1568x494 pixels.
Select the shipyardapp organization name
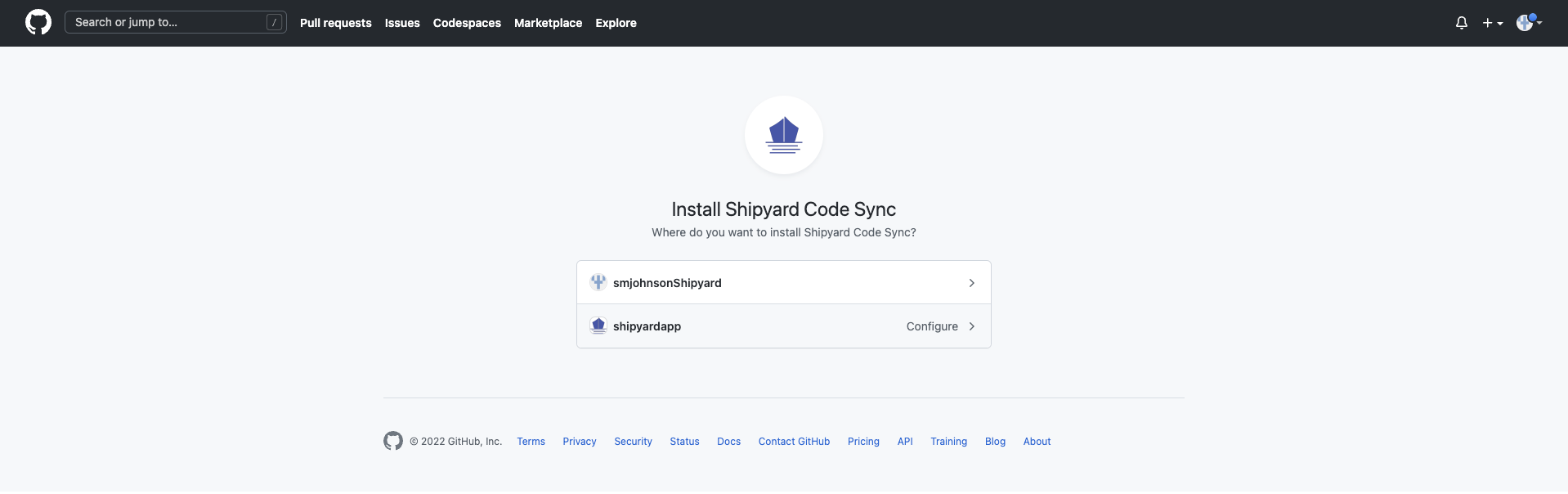click(x=647, y=326)
